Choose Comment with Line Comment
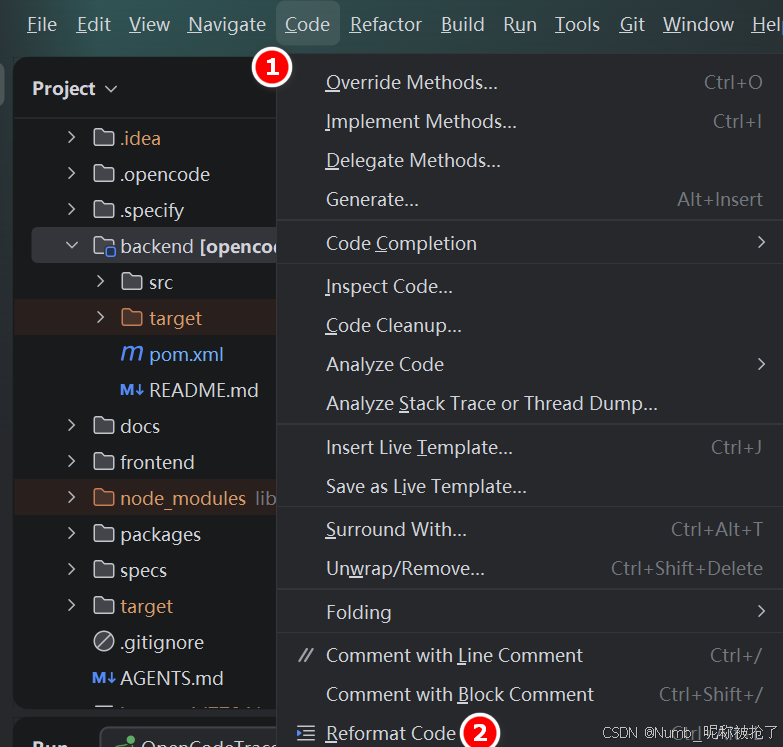Viewport: 783px width, 747px height. point(530,655)
